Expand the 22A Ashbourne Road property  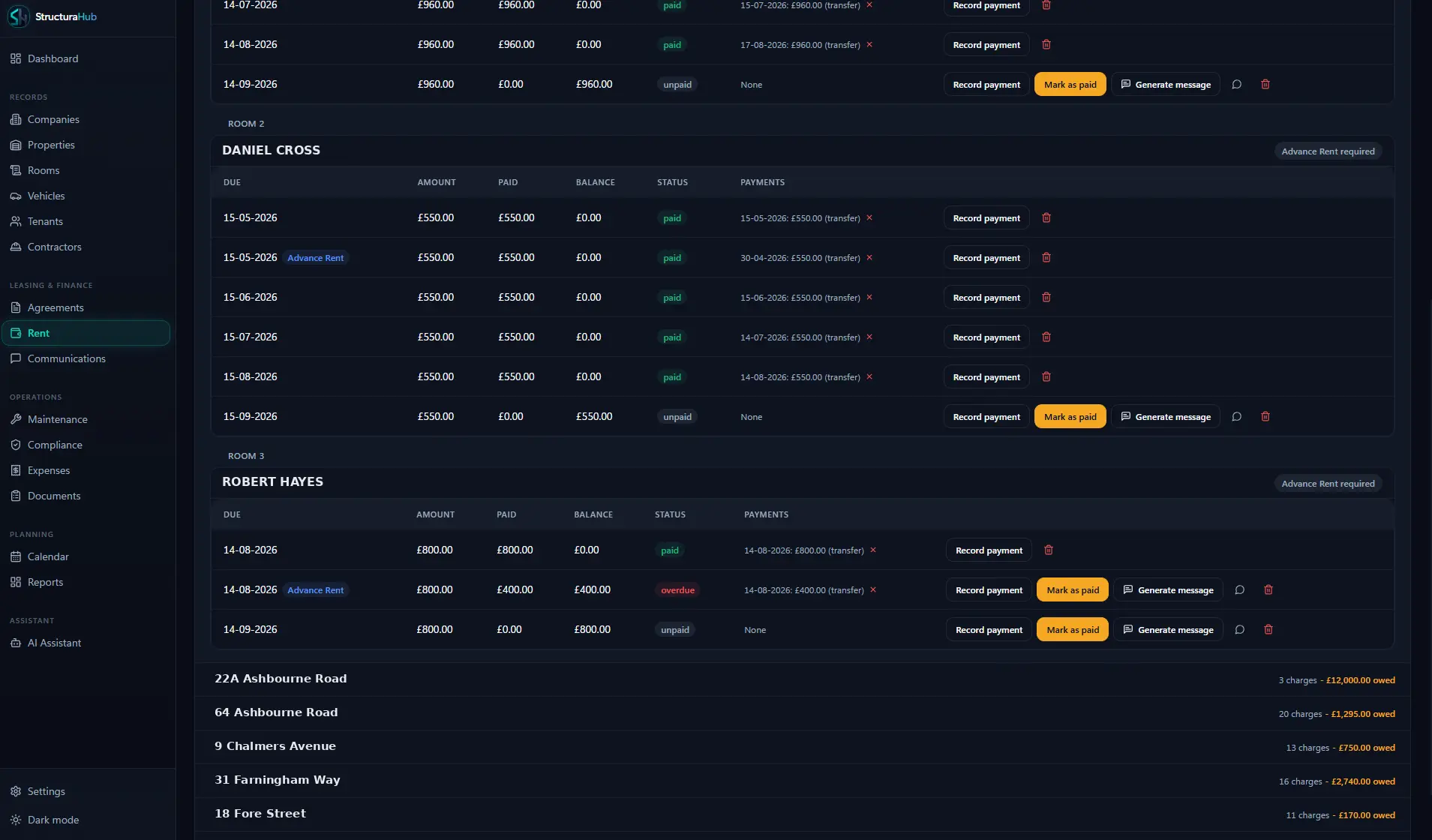[803, 679]
